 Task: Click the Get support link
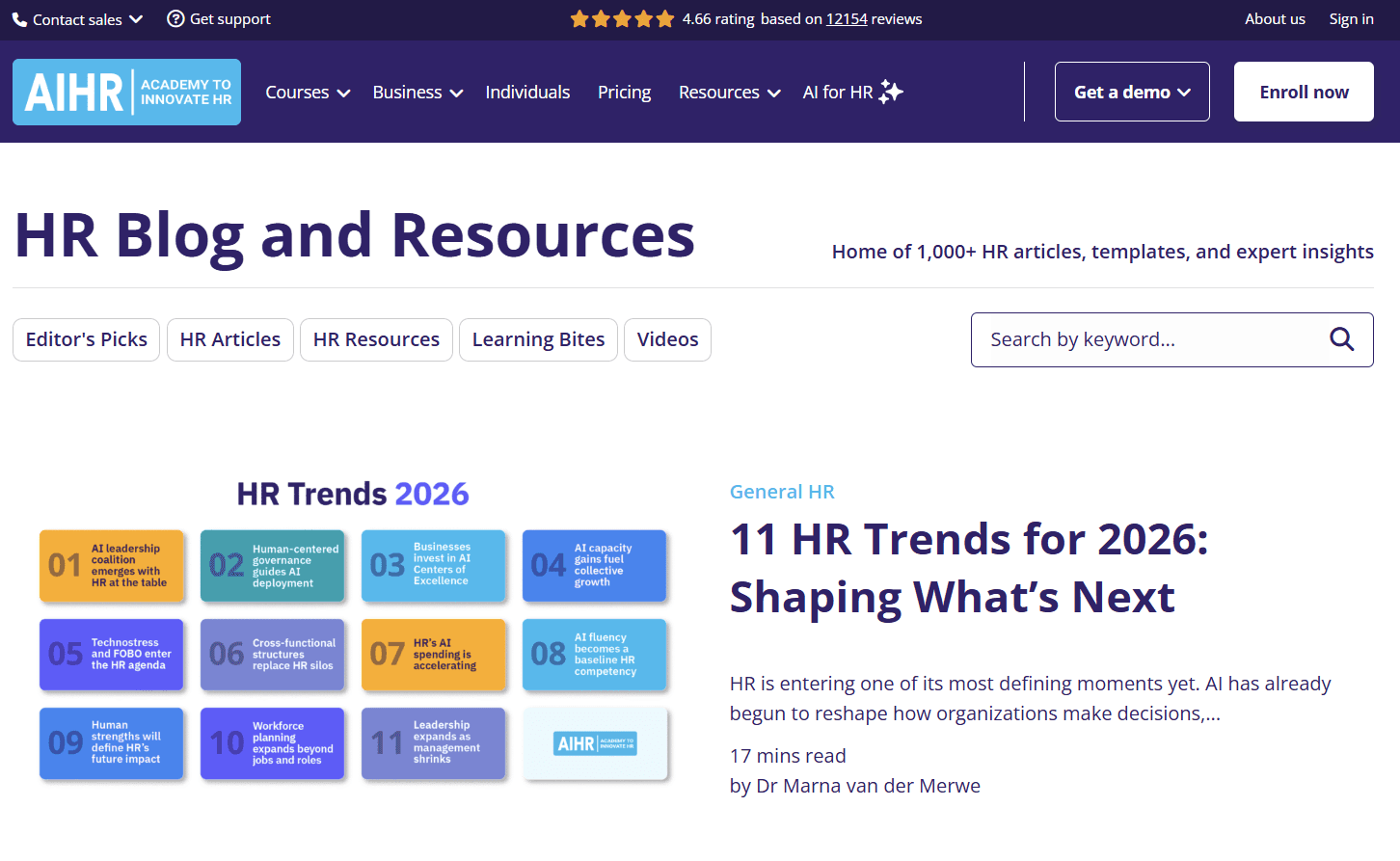coord(219,19)
